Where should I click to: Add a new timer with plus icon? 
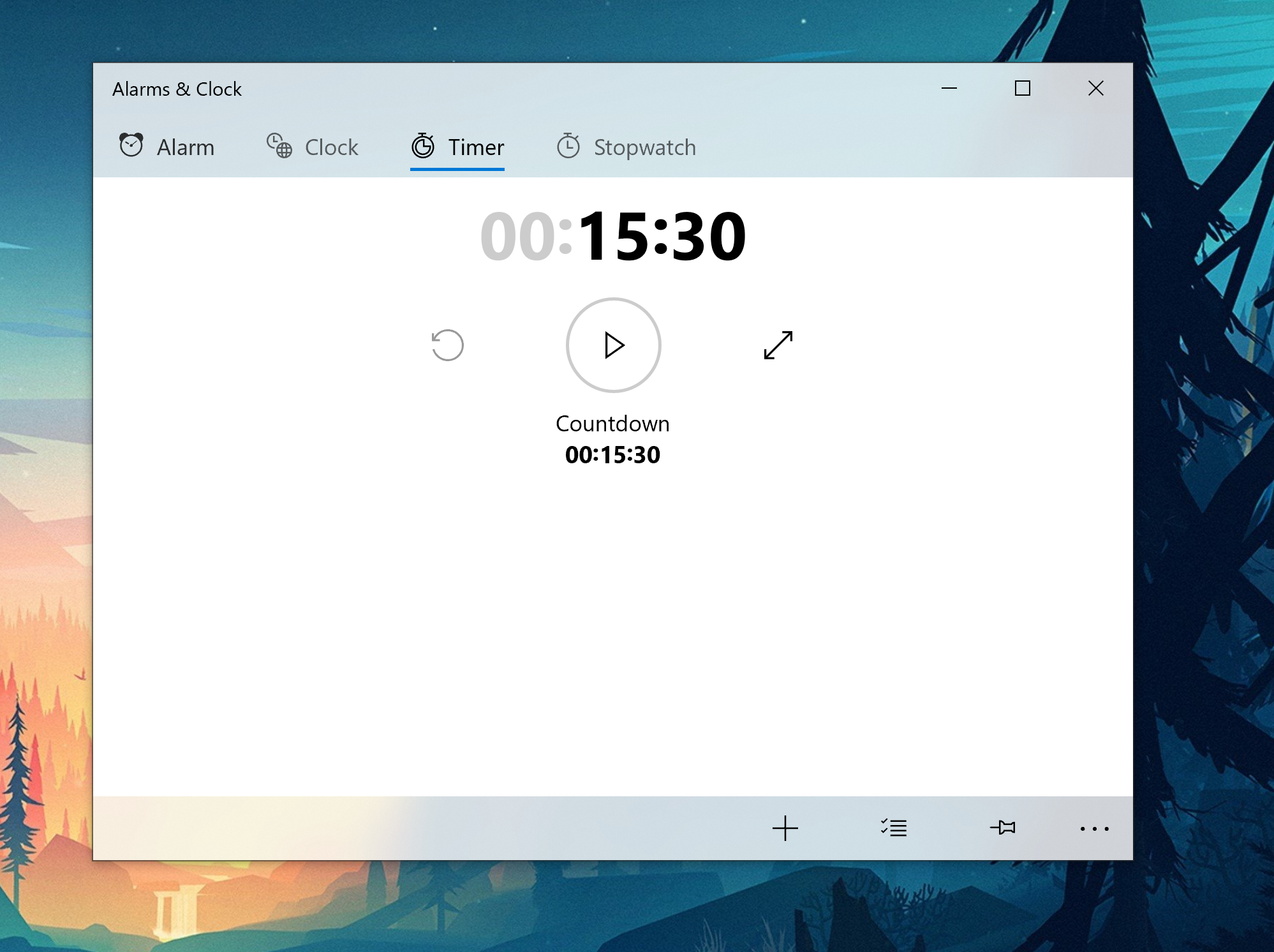click(x=785, y=828)
